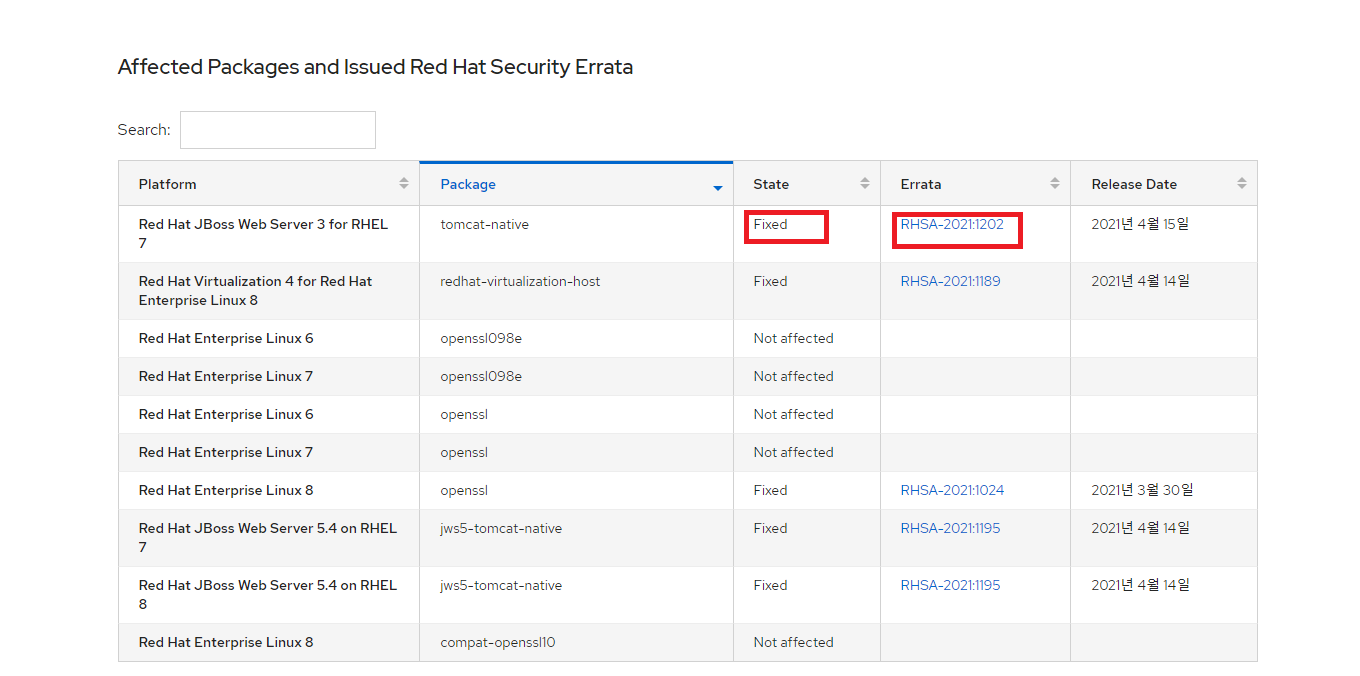Viewport: 1360px width, 676px height.
Task: Click jws5-tomcat-native cell in RHEL 7 row
Action: pos(577,538)
